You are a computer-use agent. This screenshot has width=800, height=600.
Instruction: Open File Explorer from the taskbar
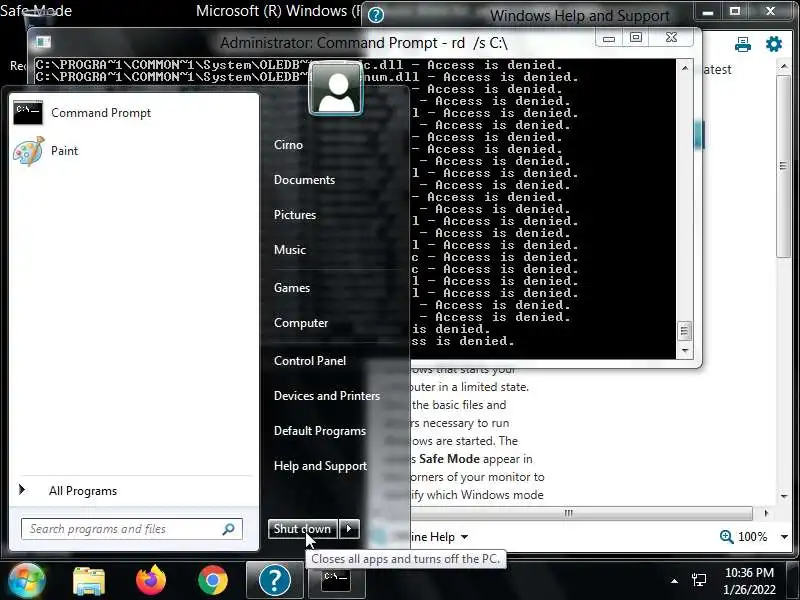(x=89, y=581)
